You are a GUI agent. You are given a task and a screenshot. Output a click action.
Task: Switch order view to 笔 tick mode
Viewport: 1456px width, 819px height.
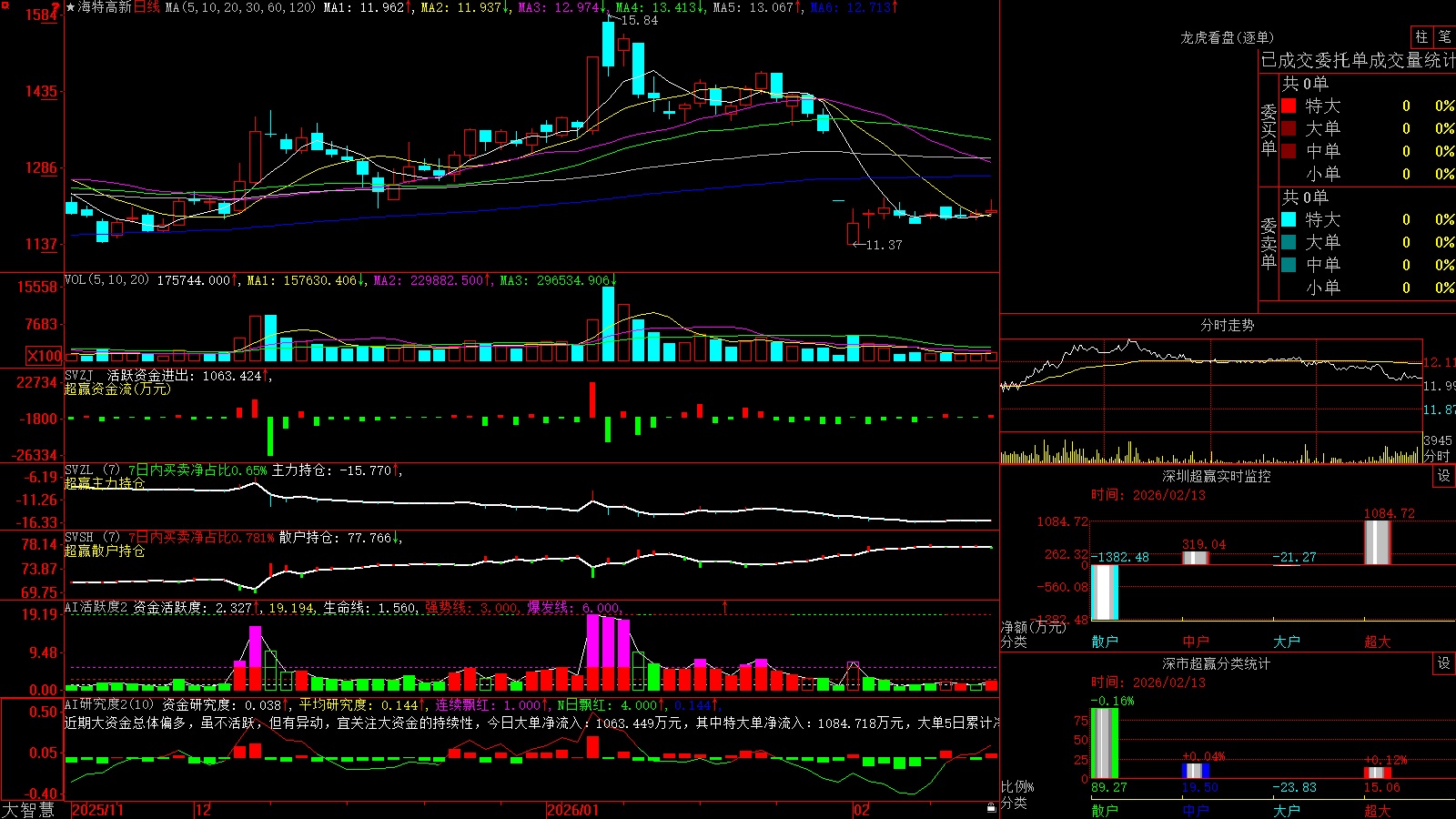[1444, 36]
